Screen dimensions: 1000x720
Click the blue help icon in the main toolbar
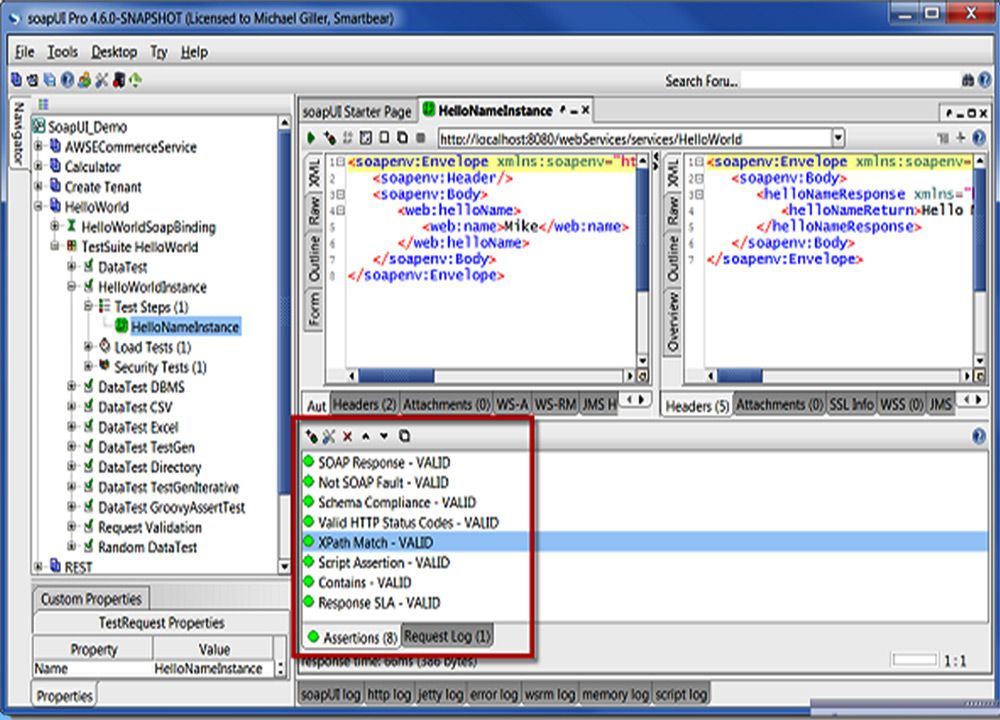point(67,80)
